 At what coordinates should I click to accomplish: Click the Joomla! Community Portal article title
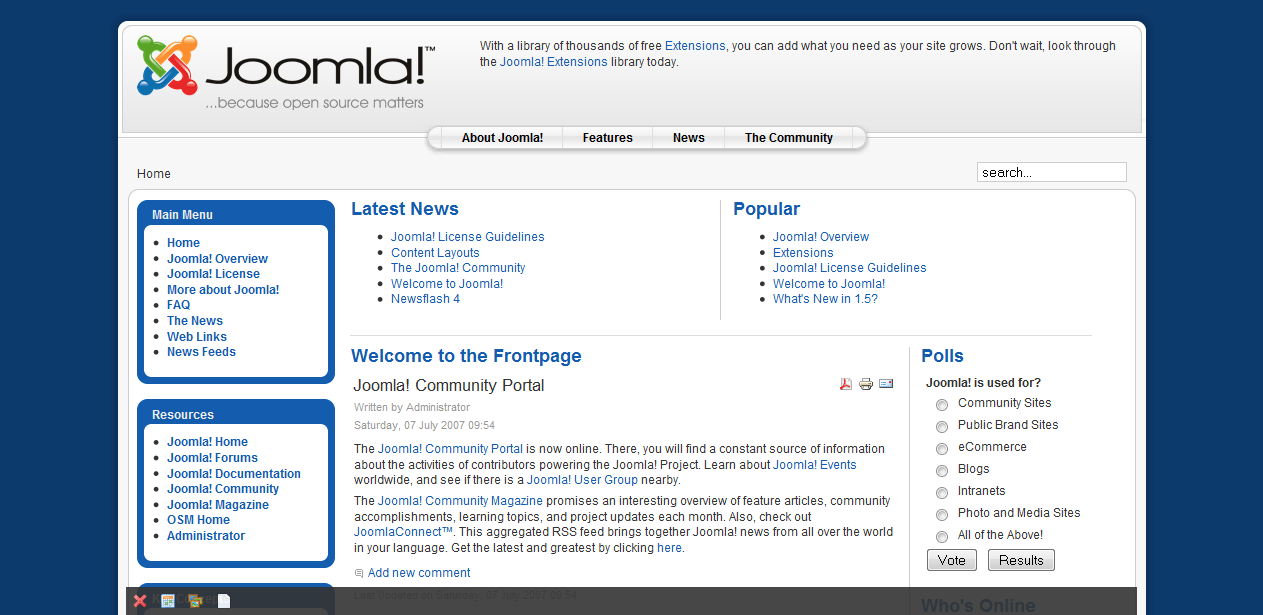pyautogui.click(x=449, y=386)
